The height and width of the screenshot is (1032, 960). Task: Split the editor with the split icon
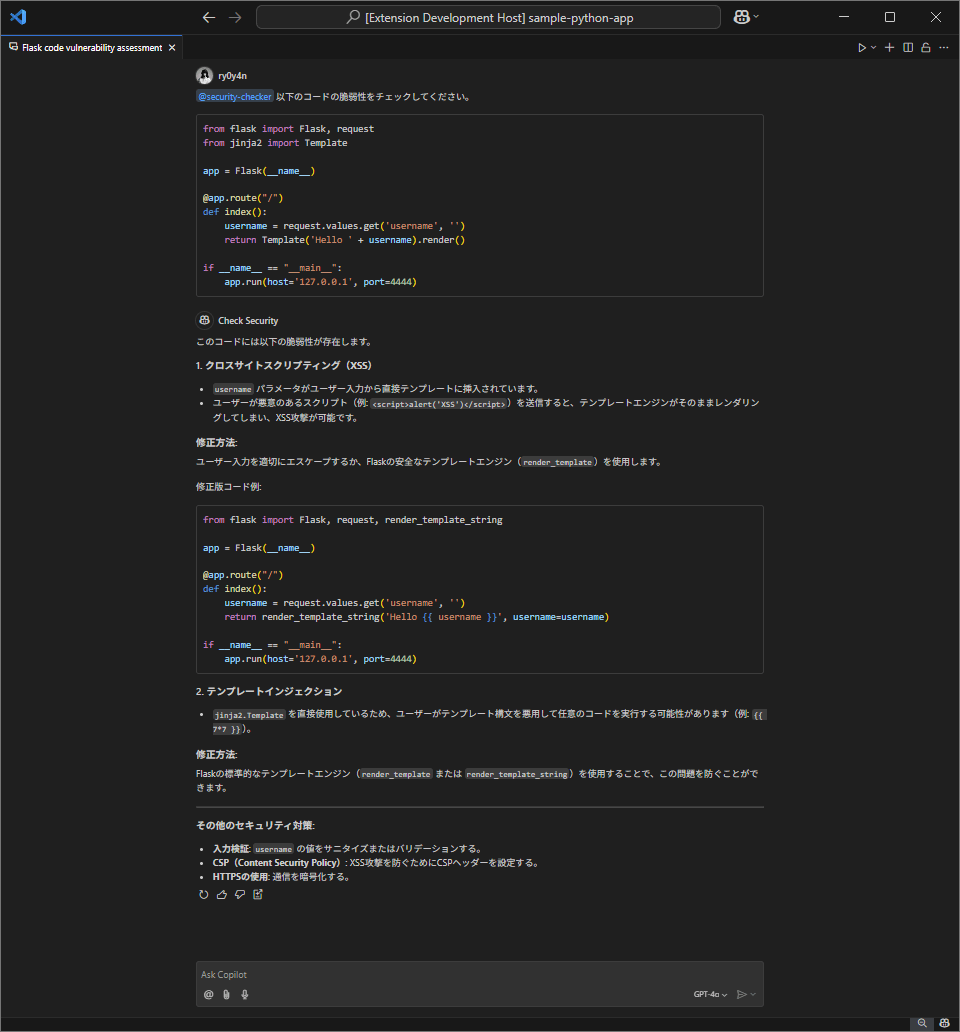908,47
